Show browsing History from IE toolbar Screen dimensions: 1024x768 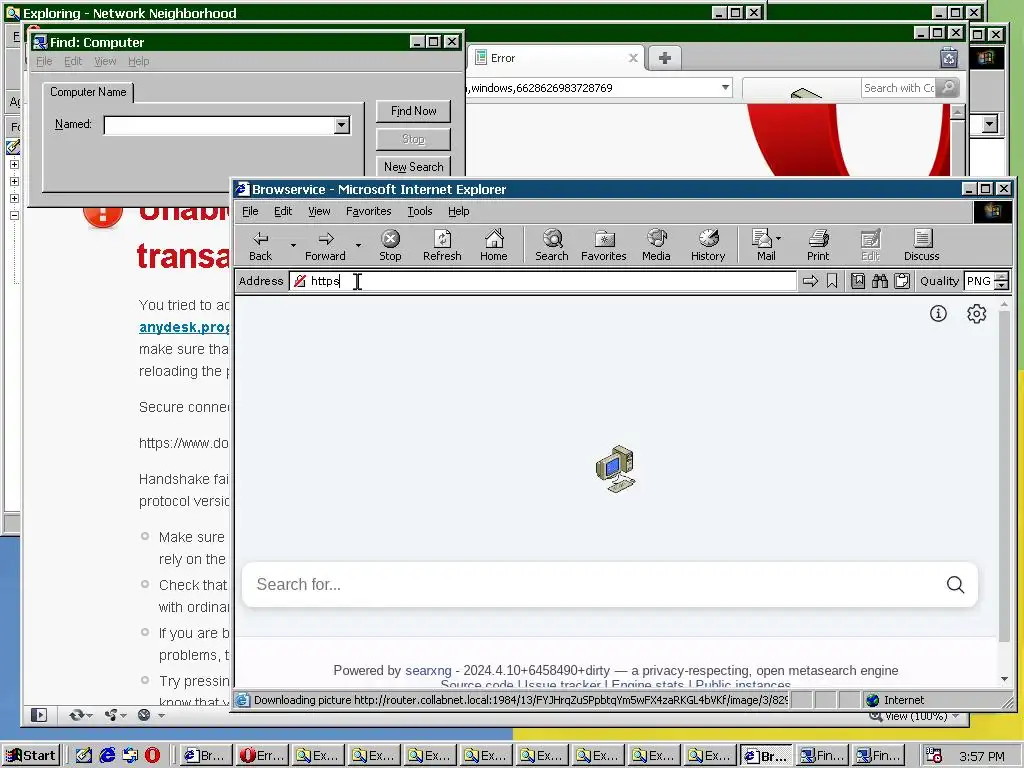tap(708, 245)
